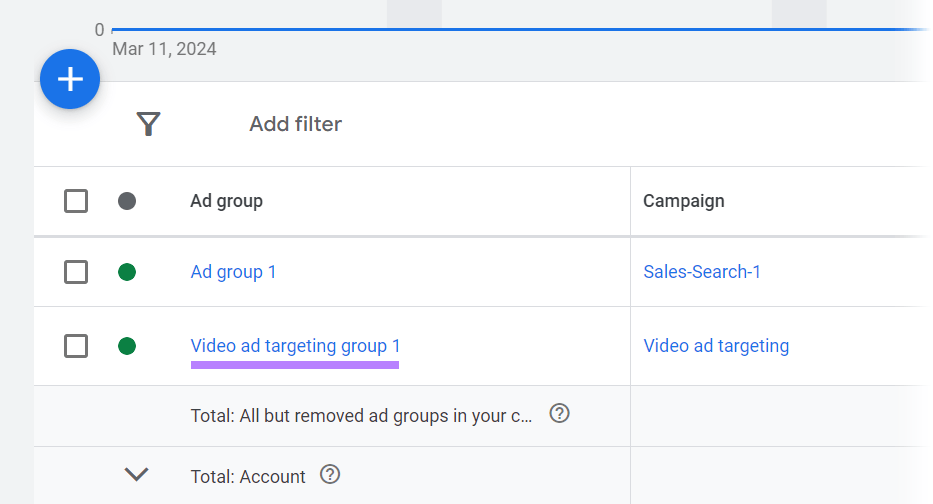Tick the select-all checkbox in table header
This screenshot has width=933, height=504.
(76, 201)
